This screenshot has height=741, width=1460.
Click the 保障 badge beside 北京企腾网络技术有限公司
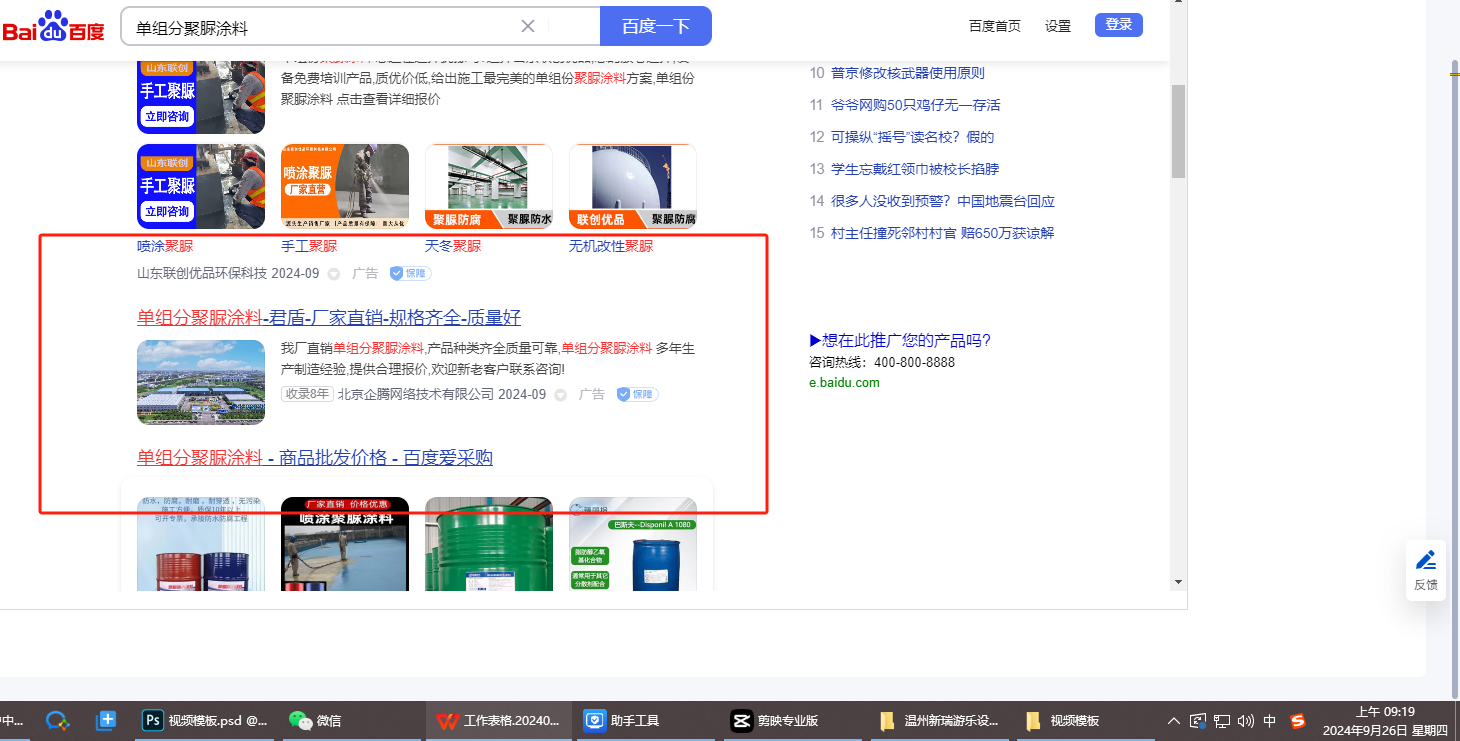pyautogui.click(x=637, y=394)
